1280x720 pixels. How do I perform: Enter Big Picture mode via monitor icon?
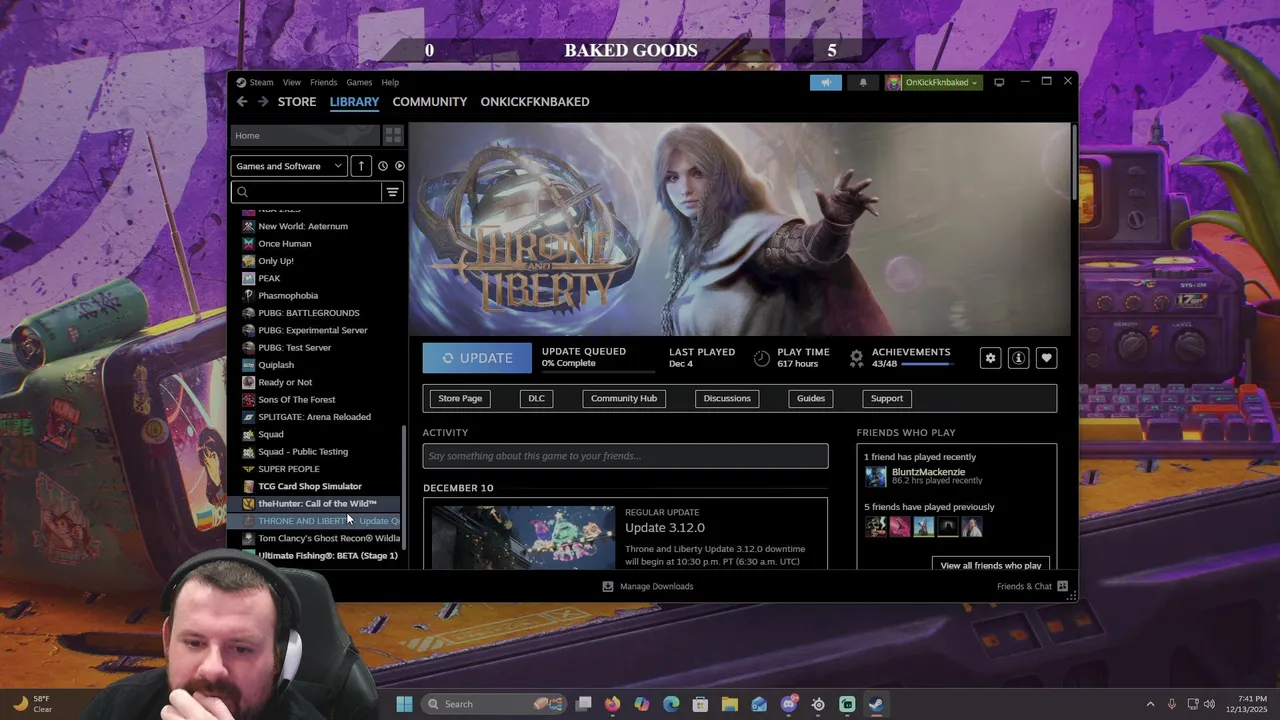999,82
